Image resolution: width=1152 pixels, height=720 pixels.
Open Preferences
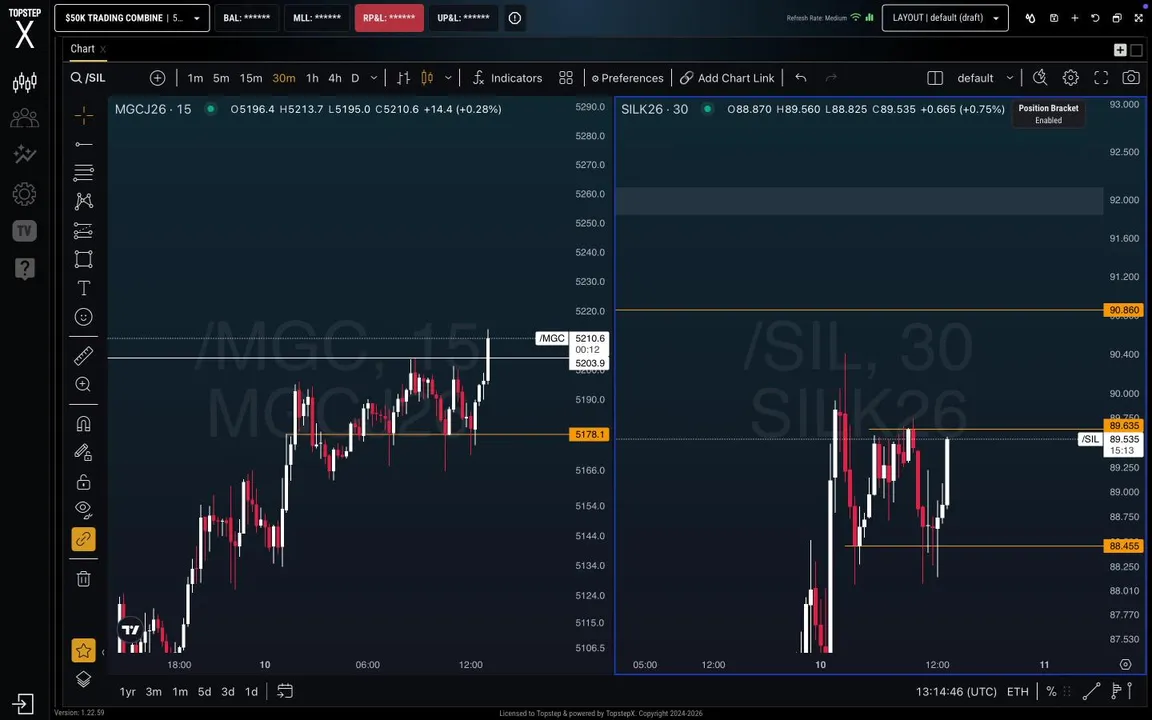[627, 78]
